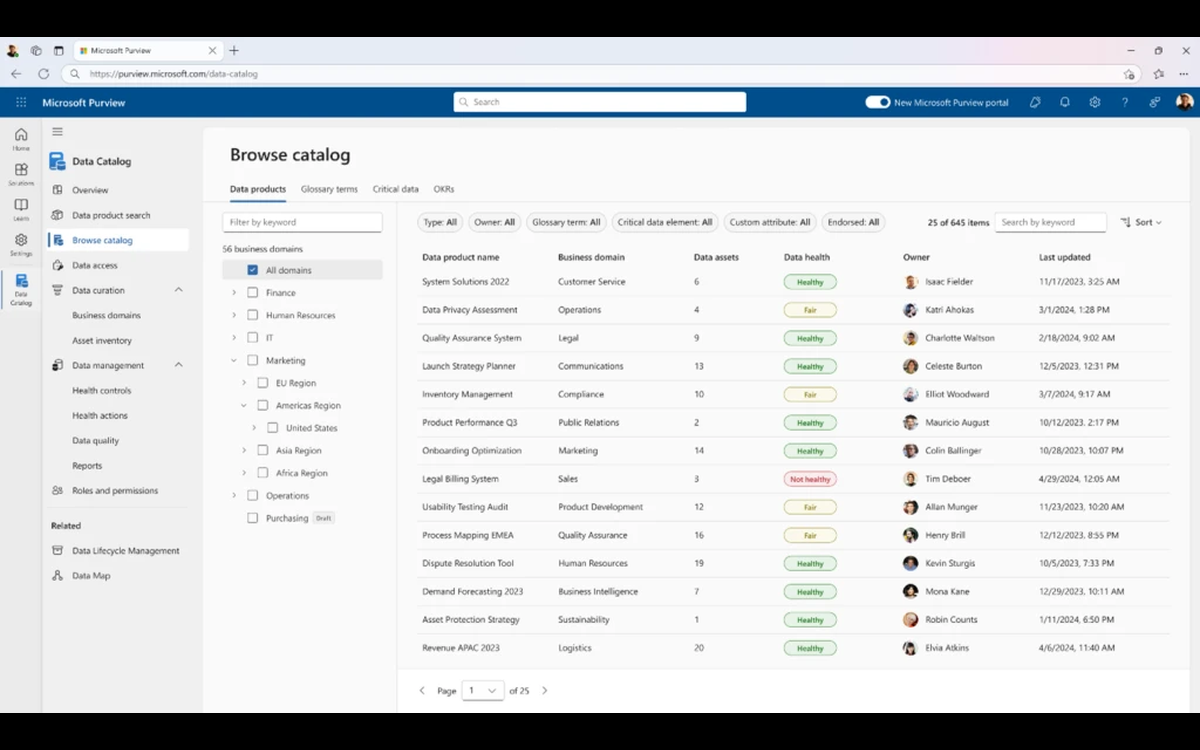1200x750 pixels.
Task: Click the Data Map icon
Action: click(x=57, y=575)
